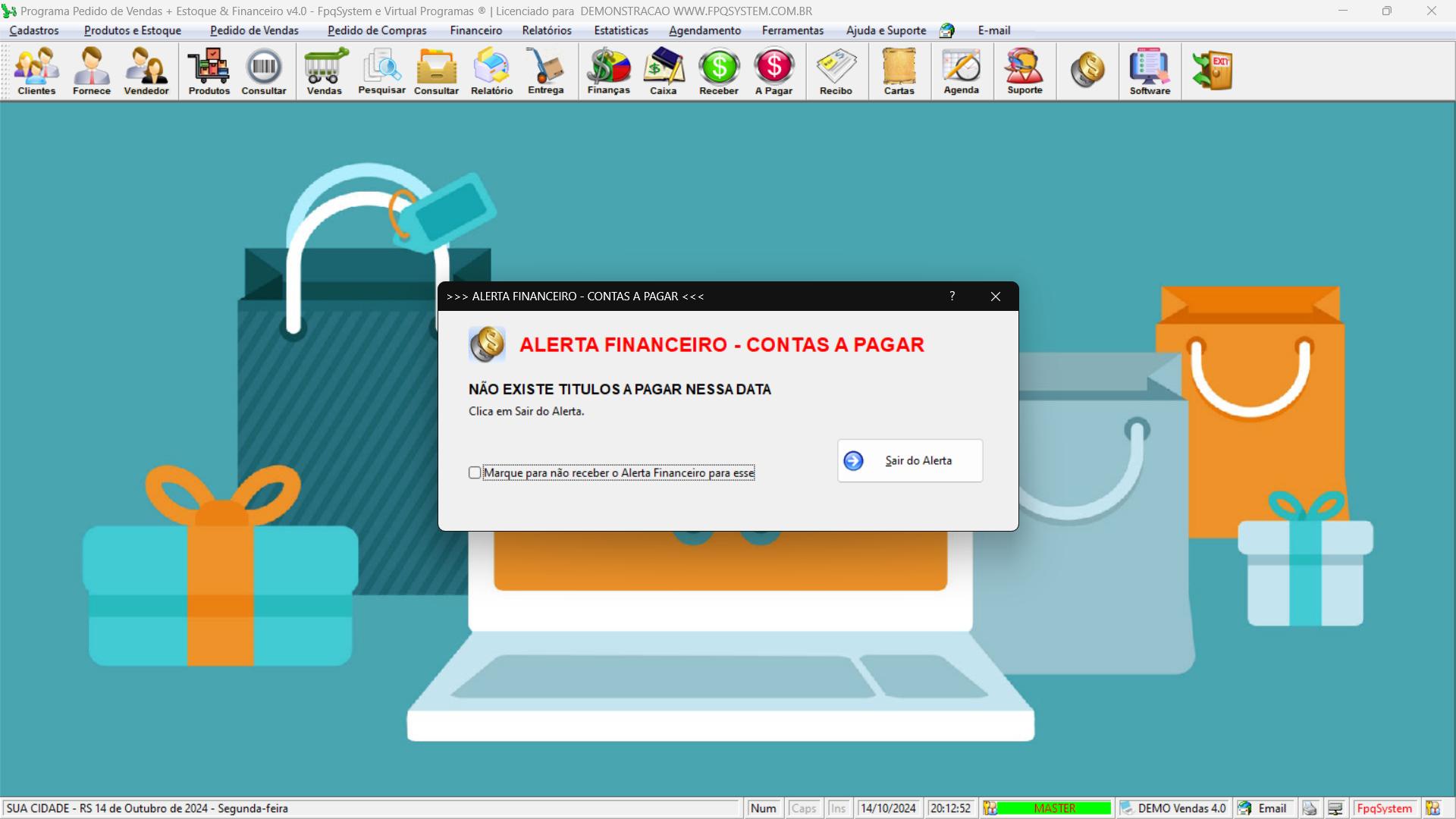Open the Relatórios menu tab
Viewport: 1456px width, 819px height.
[x=547, y=30]
